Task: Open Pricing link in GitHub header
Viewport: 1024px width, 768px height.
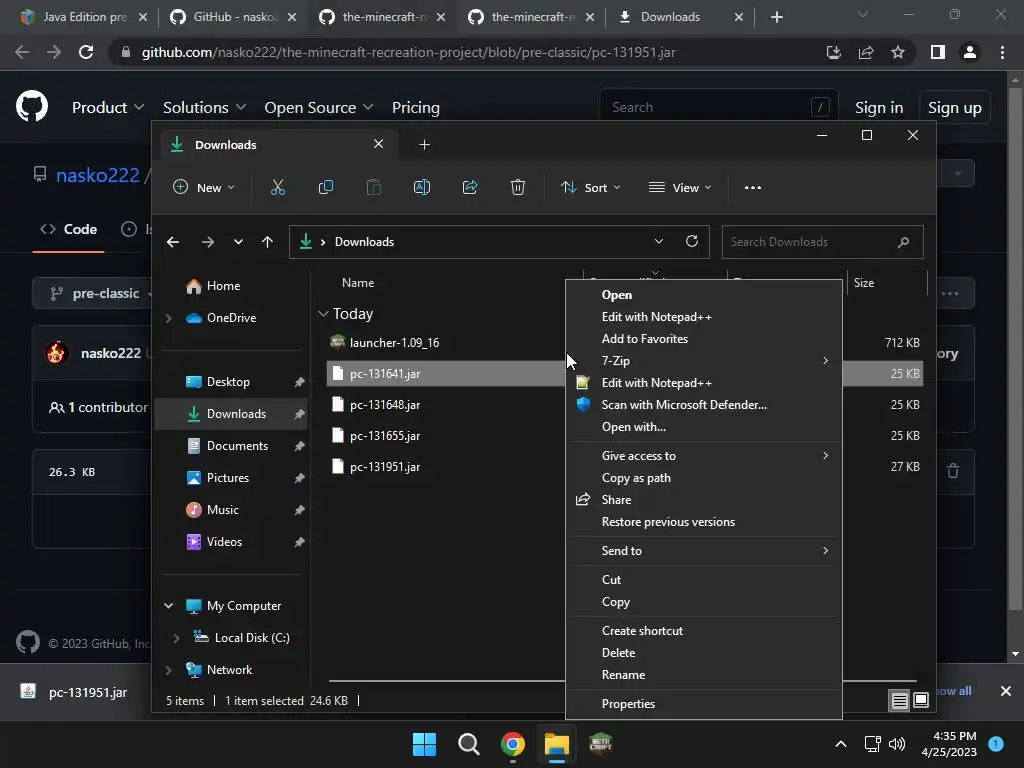Action: 415,108
